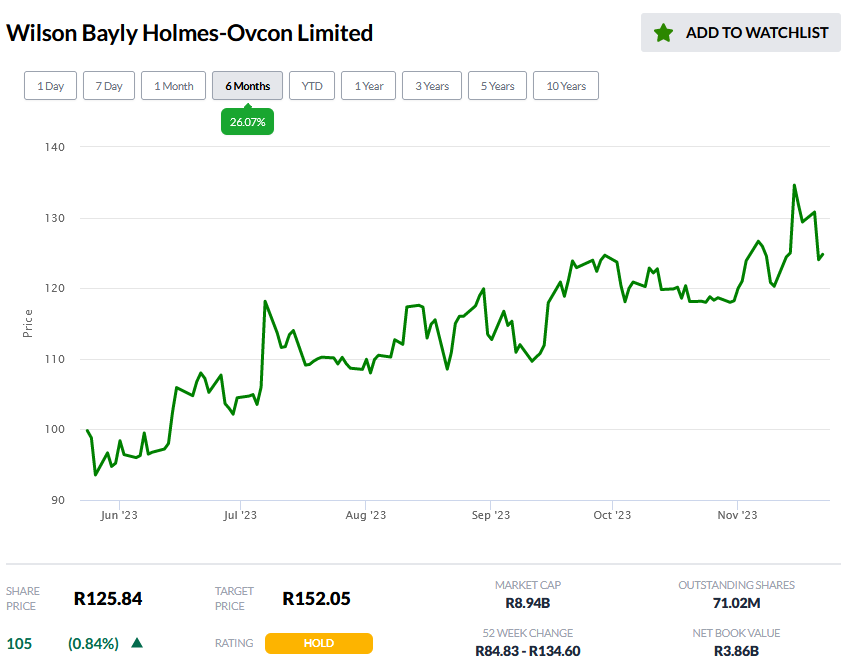Click the Aug '23 axis label
Screen dimensions: 857x667
click(x=366, y=515)
